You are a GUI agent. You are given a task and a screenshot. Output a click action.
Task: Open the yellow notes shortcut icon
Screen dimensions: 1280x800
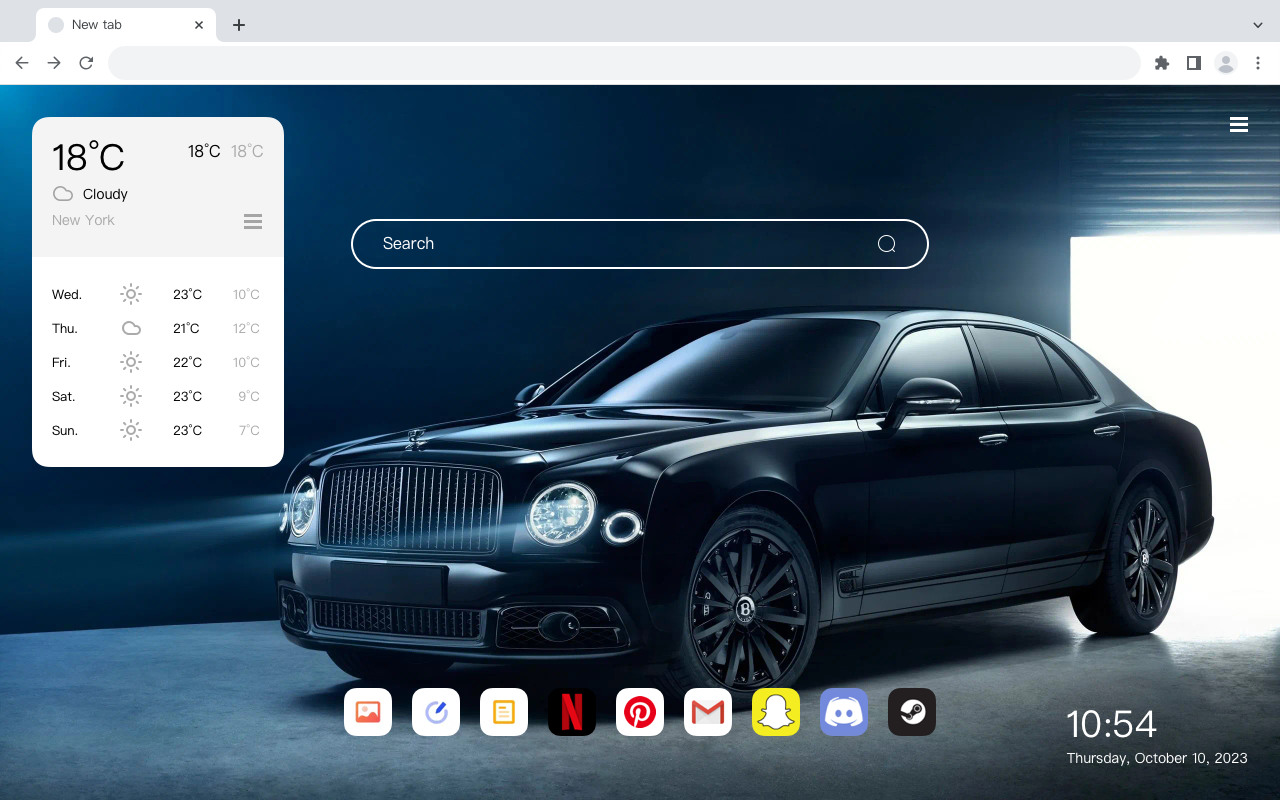[x=504, y=712]
